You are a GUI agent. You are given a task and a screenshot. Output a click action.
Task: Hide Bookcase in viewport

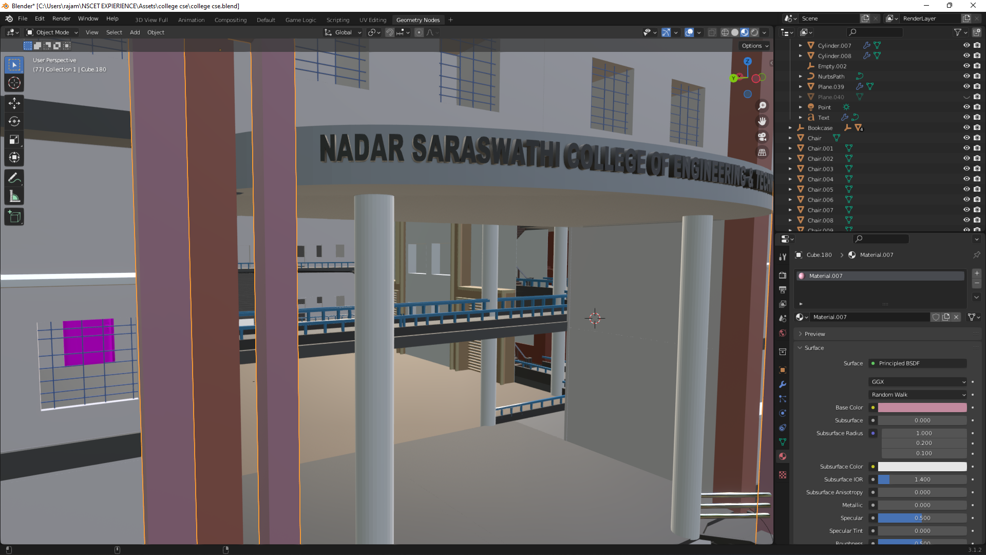967,128
